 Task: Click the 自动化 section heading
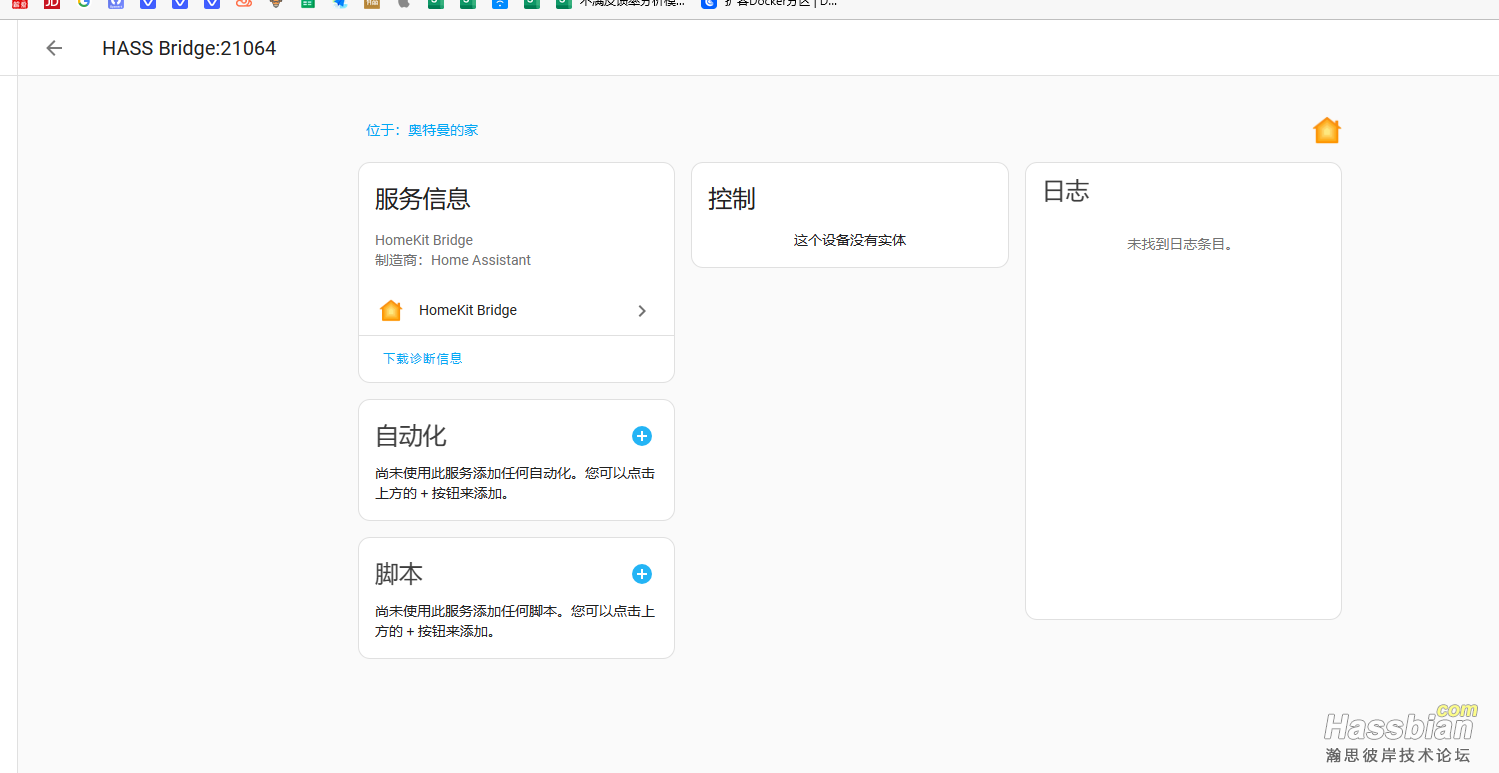coord(411,436)
